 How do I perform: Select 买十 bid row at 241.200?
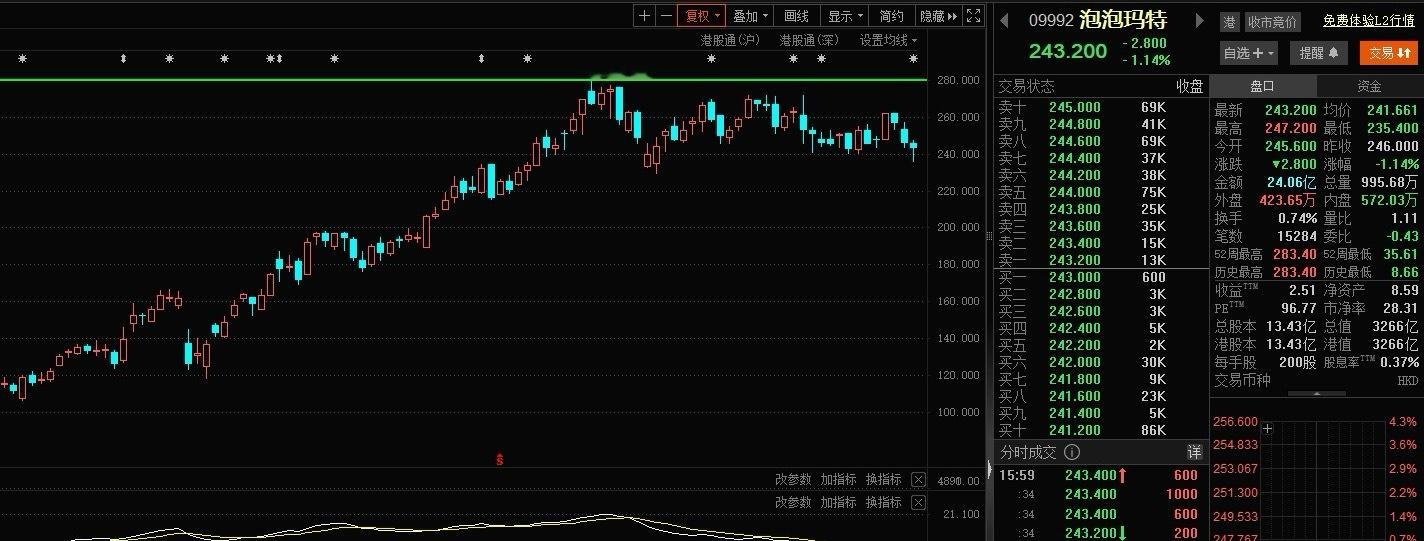(x=1100, y=430)
